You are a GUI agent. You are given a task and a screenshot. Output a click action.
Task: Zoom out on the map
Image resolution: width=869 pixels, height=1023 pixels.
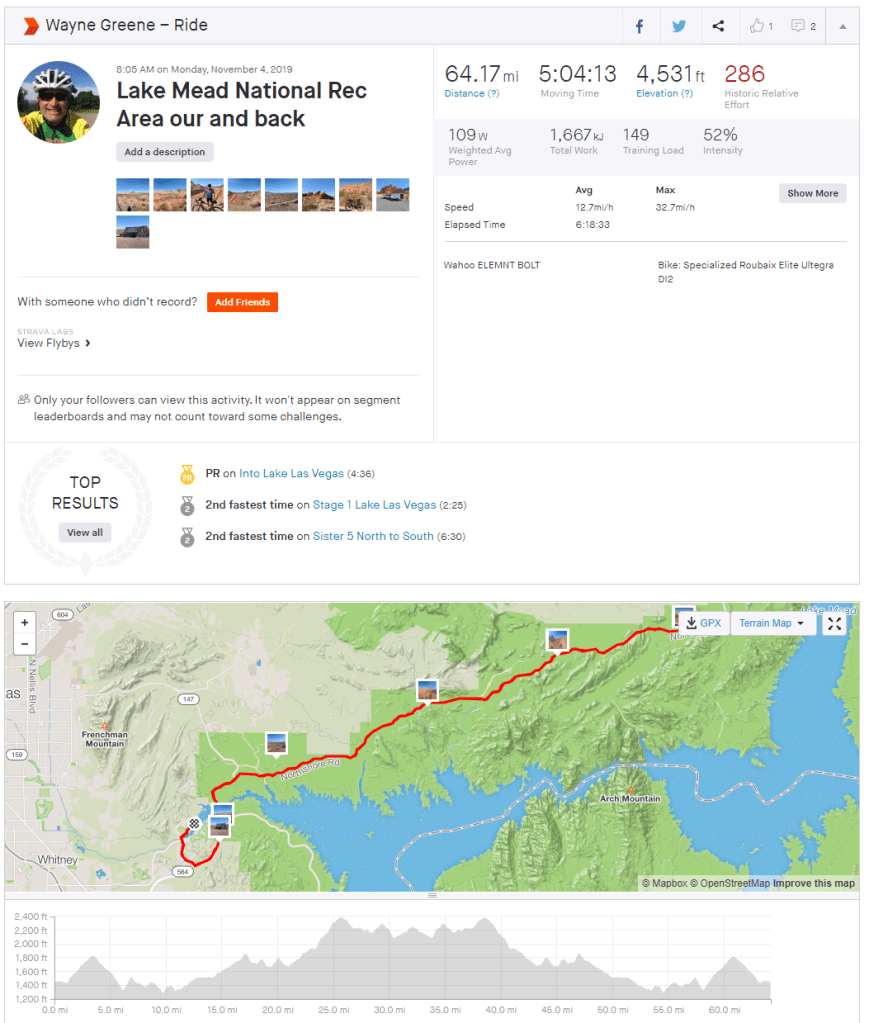click(25, 645)
